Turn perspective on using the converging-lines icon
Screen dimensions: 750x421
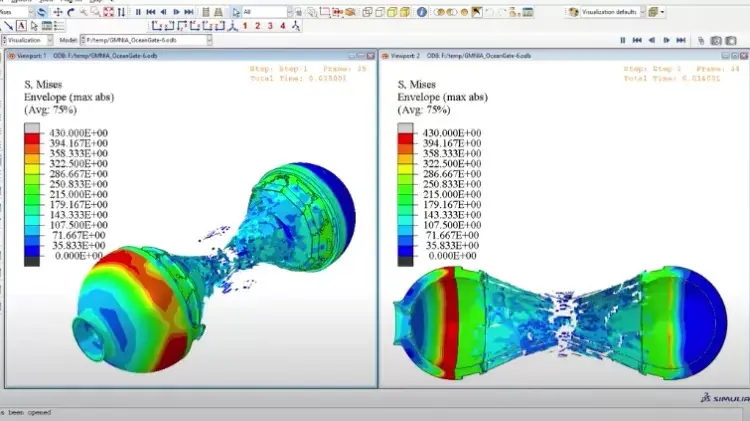pyautogui.click(x=218, y=12)
